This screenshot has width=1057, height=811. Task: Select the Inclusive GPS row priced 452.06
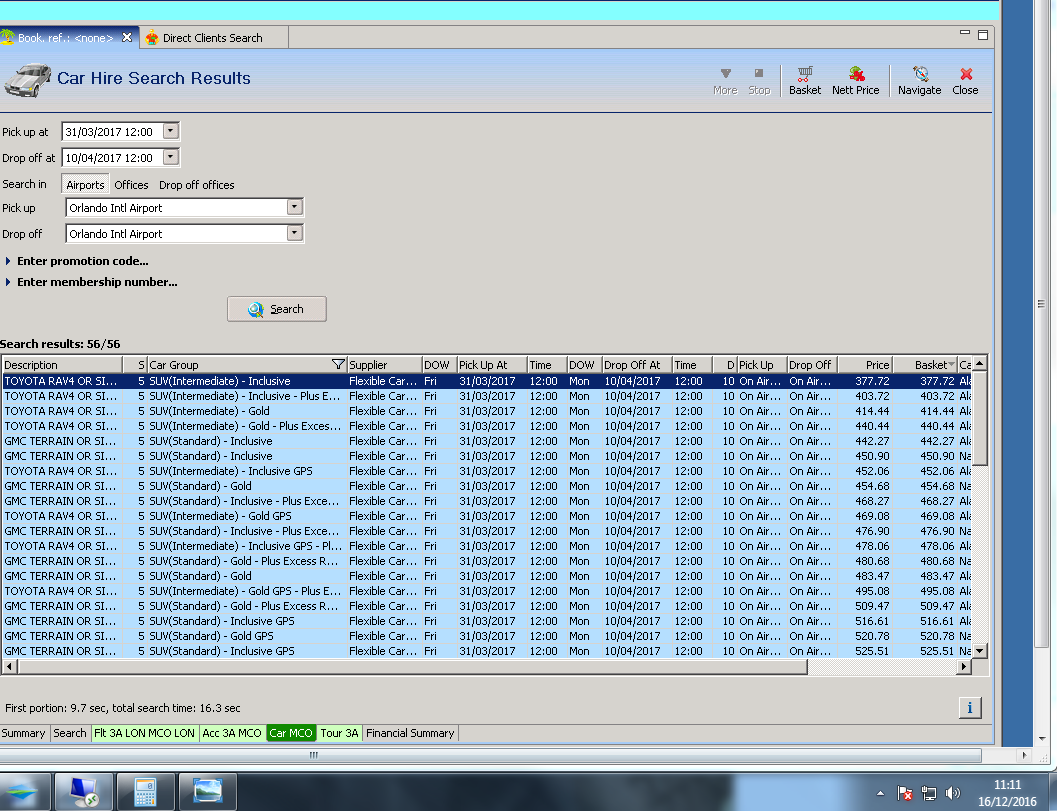[487, 471]
